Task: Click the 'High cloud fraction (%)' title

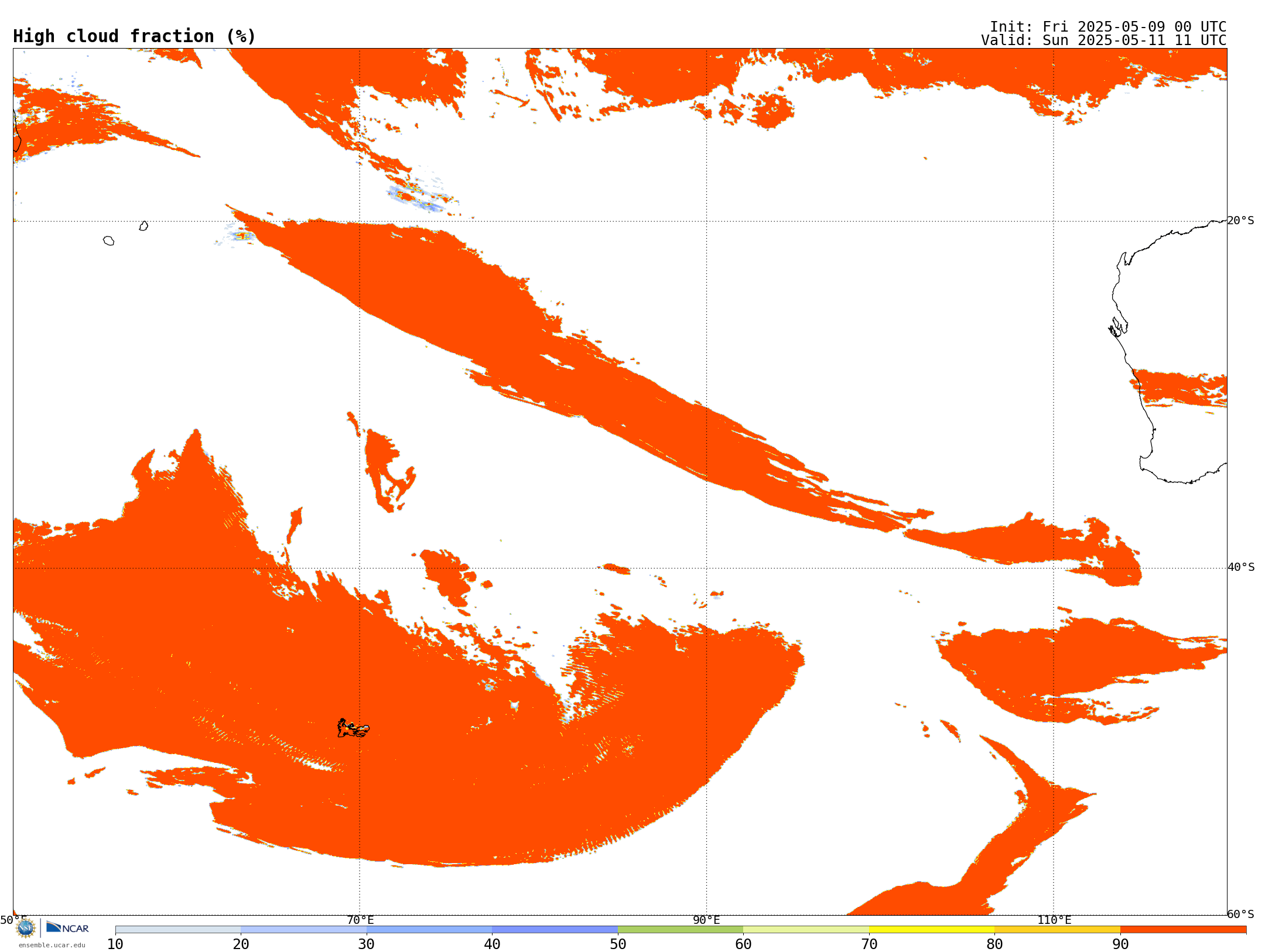Action: pyautogui.click(x=135, y=36)
